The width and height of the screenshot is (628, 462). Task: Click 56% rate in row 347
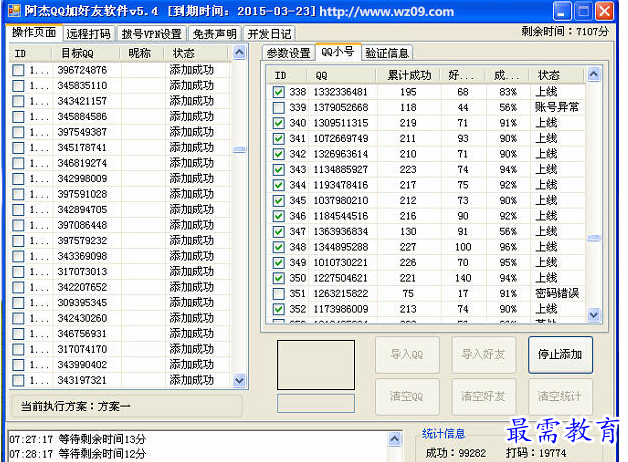508,232
